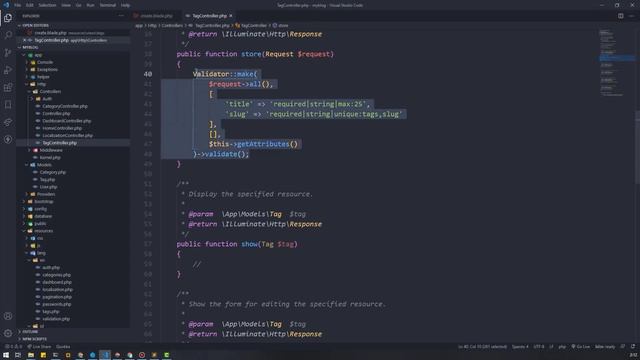Collapse the Models folder
Viewport: 640px width, 360px height.
pyautogui.click(x=44, y=165)
